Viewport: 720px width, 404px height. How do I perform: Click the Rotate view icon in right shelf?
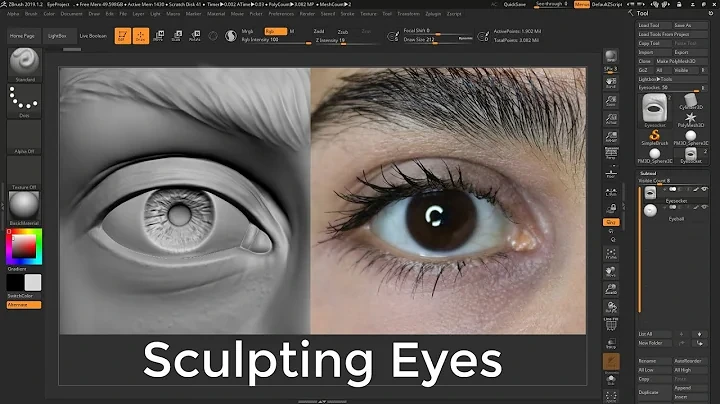click(x=611, y=307)
